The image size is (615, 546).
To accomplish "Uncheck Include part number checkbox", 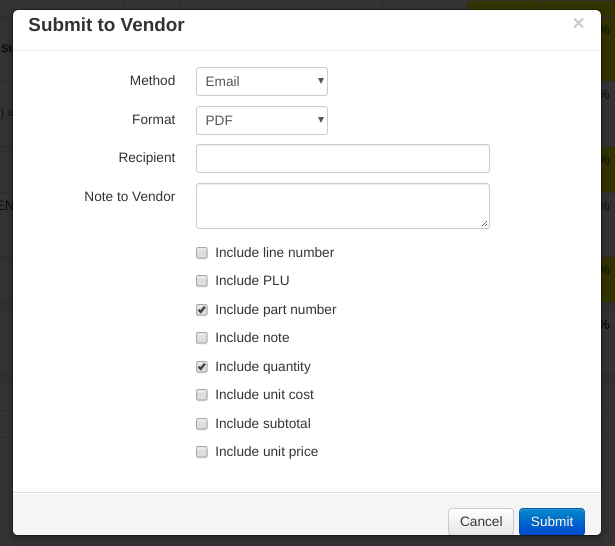I will tap(202, 310).
